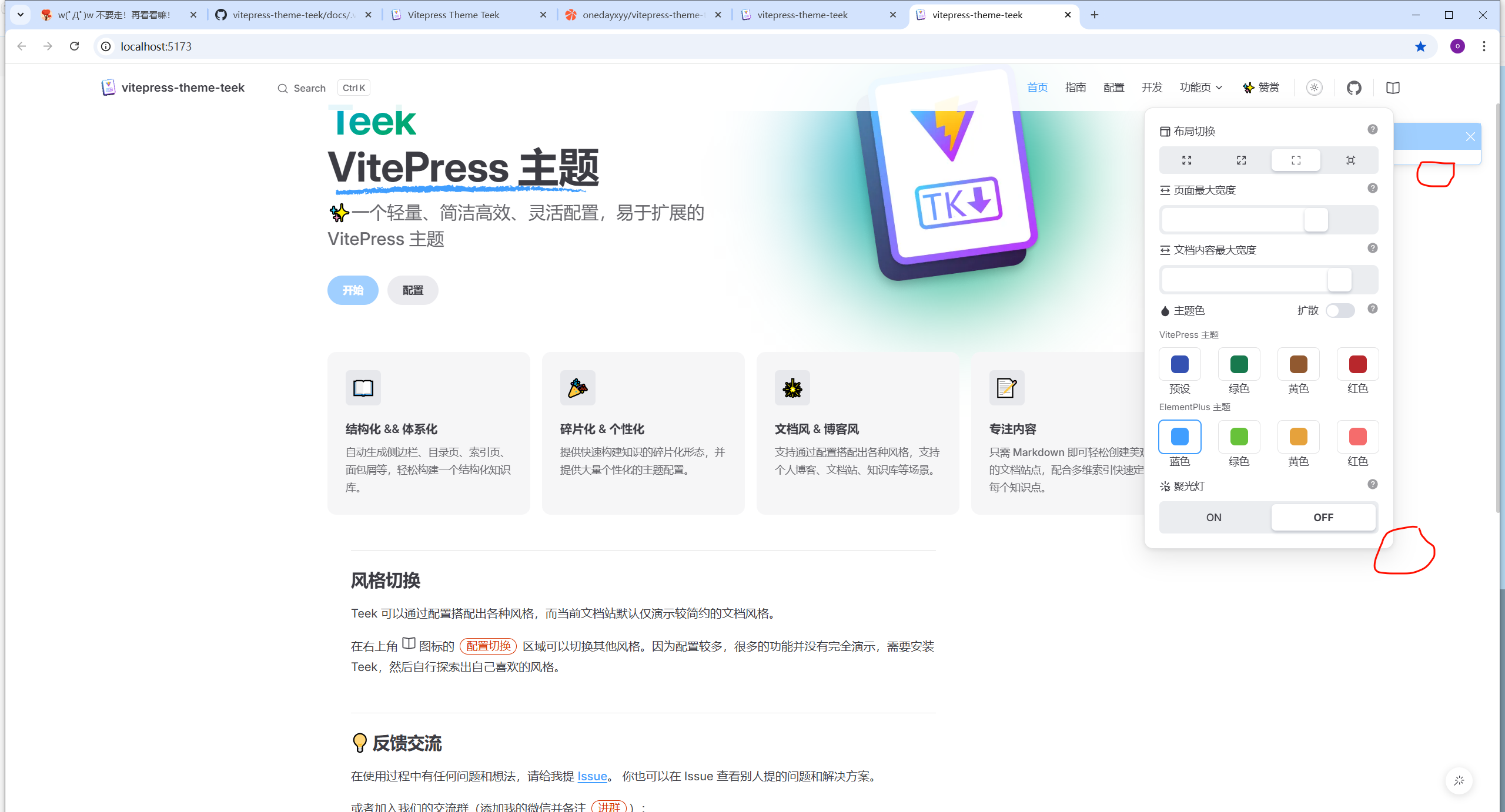Click help icon next to 布局切换
Image resolution: width=1505 pixels, height=812 pixels.
pos(1372,130)
